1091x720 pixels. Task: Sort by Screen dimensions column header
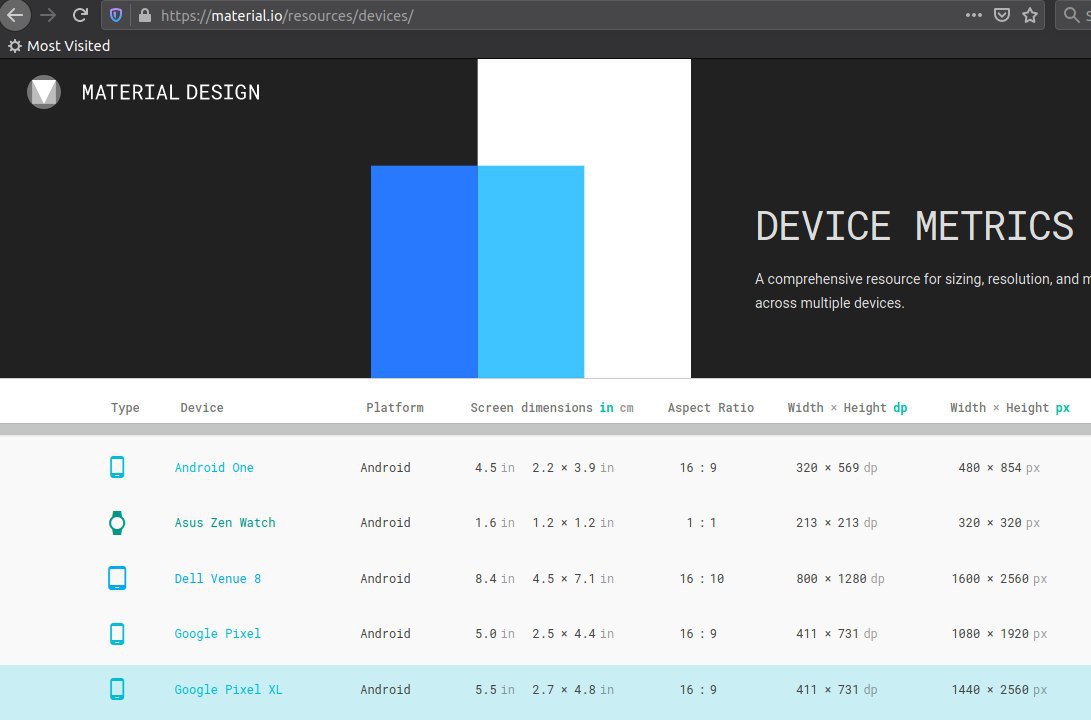pos(531,408)
